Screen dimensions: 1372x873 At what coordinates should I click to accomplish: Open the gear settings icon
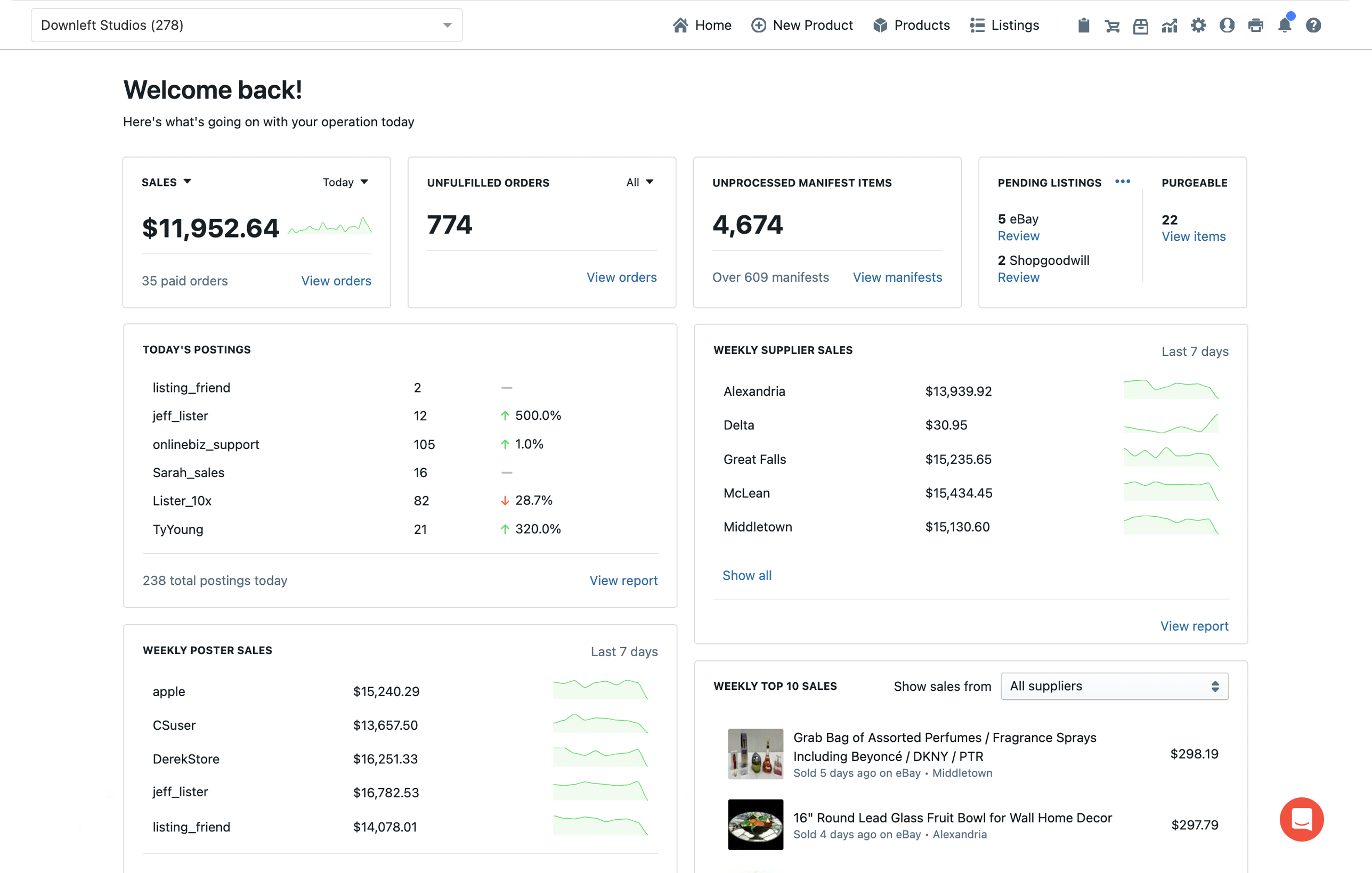pyautogui.click(x=1198, y=25)
